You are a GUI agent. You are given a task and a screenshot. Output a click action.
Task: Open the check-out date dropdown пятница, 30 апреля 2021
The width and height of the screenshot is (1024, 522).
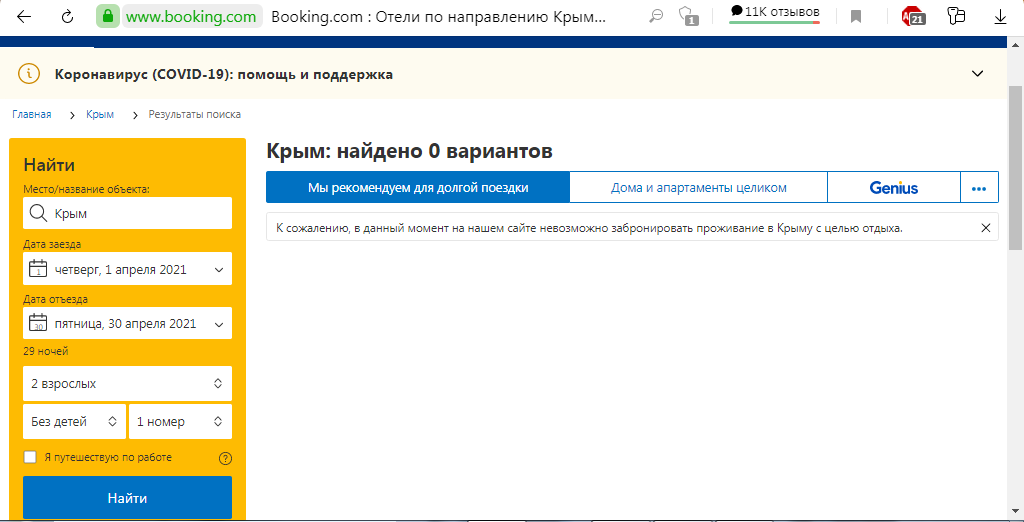pos(127,323)
